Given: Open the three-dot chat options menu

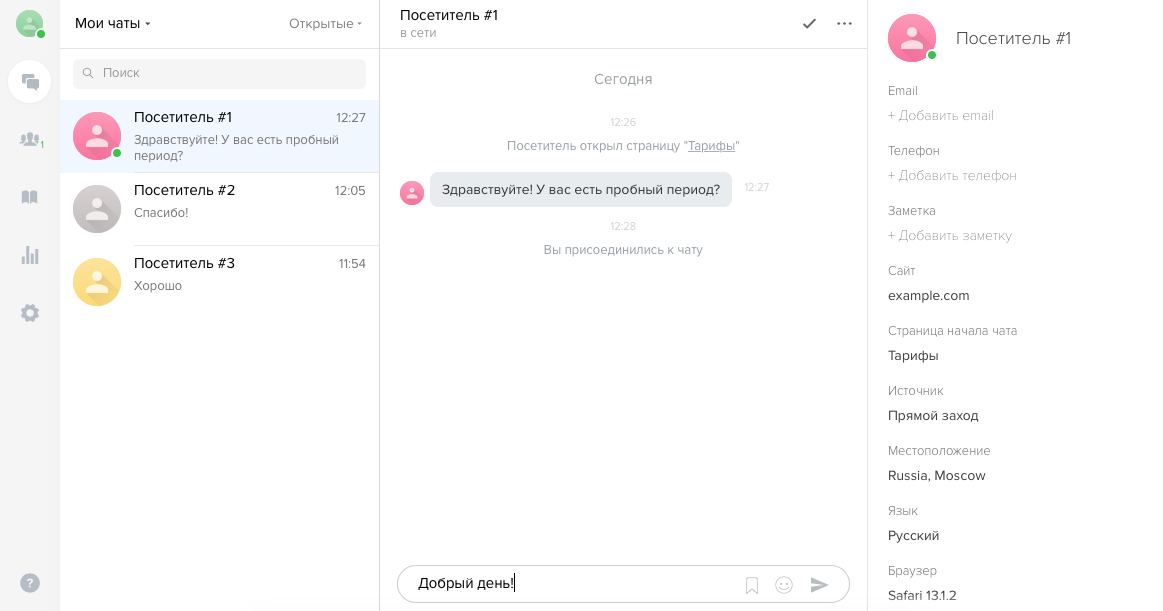Looking at the screenshot, I should tap(844, 23).
